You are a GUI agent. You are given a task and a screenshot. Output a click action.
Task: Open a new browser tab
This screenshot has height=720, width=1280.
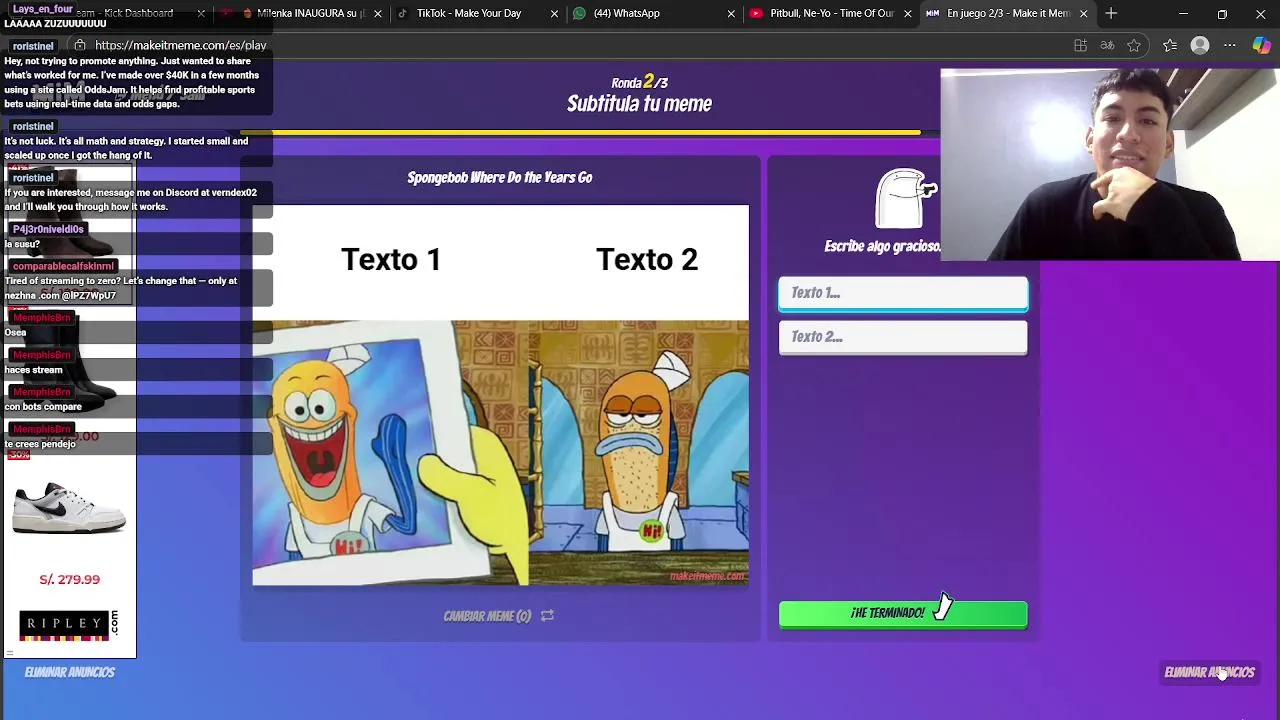point(1111,13)
